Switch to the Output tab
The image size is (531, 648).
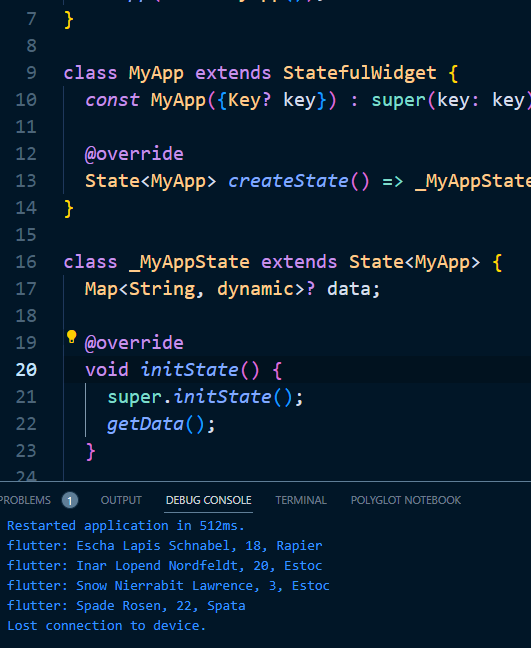click(x=121, y=500)
